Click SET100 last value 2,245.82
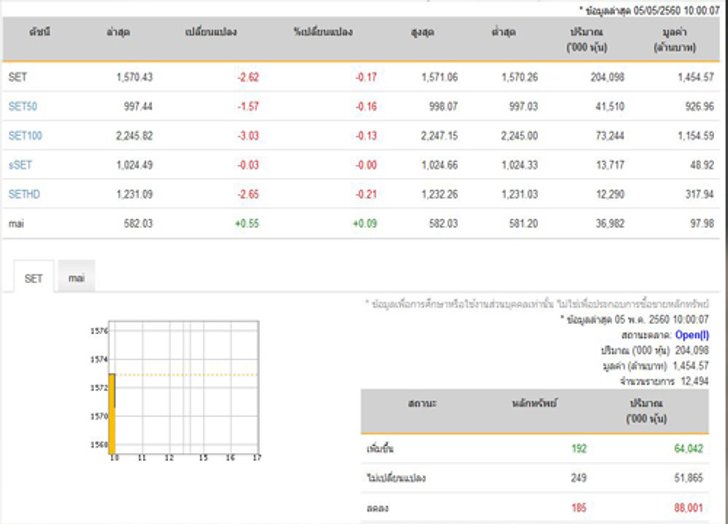This screenshot has height=524, width=728. pyautogui.click(x=134, y=136)
